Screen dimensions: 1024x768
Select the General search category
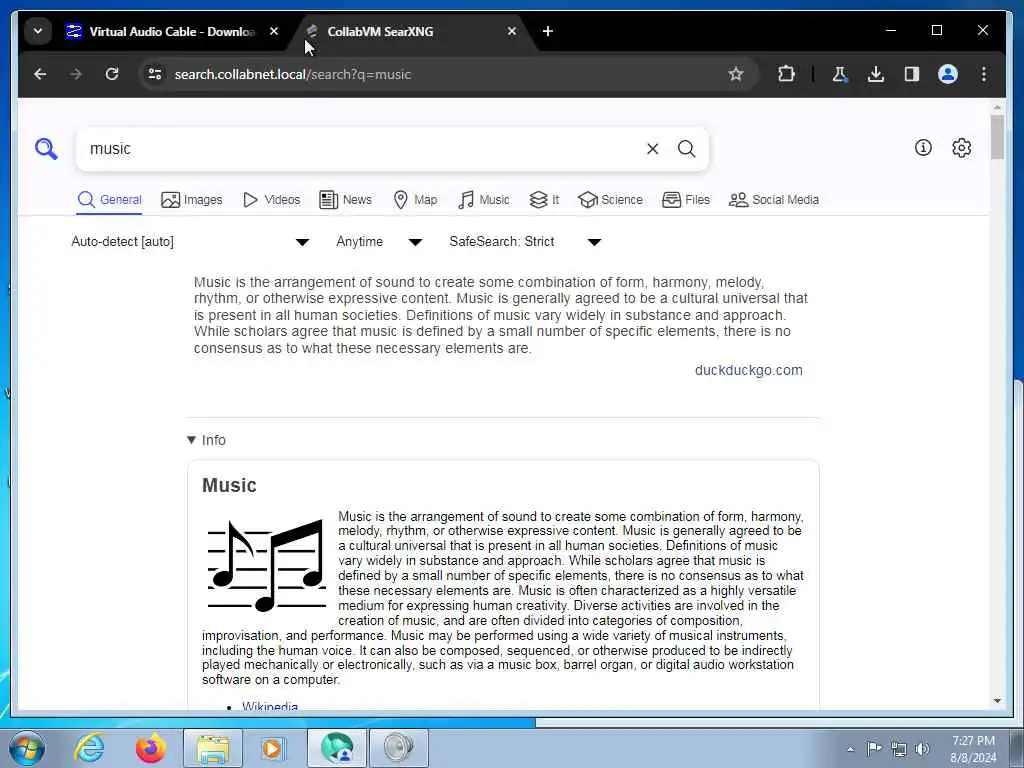(110, 200)
